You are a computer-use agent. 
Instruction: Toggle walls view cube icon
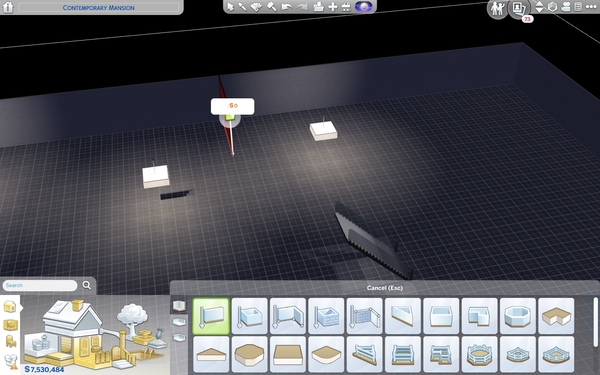pyautogui.click(x=552, y=7)
